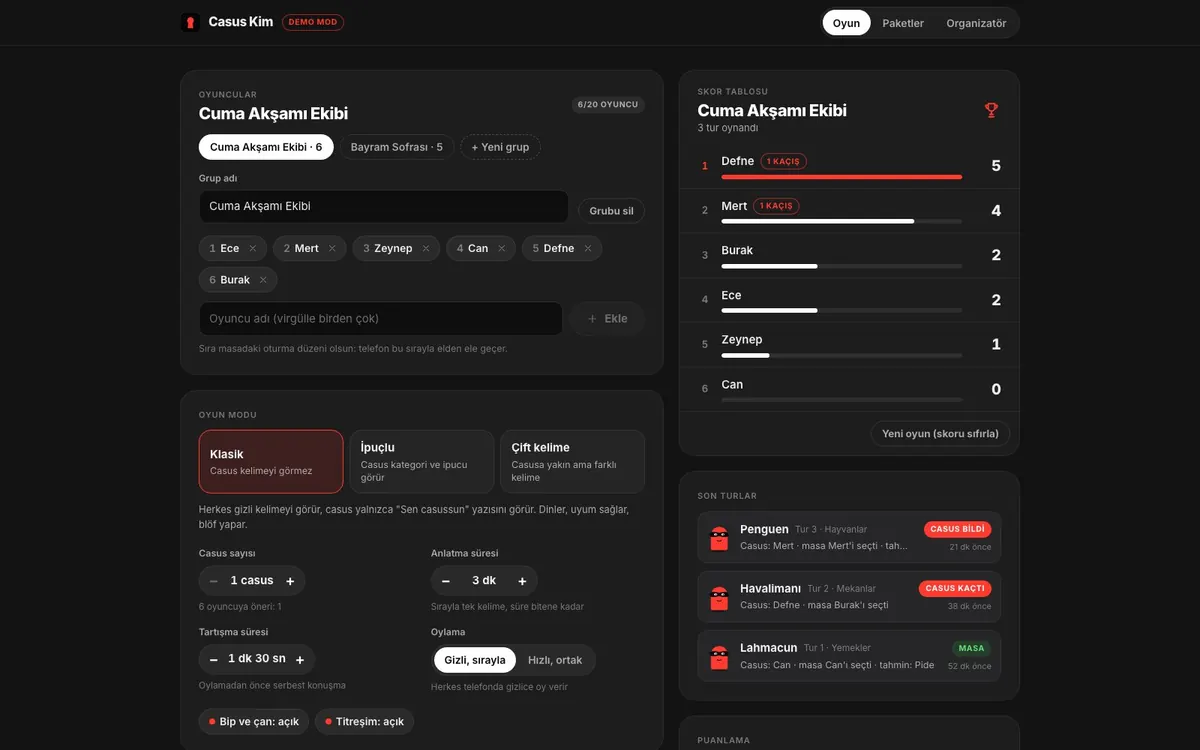Select the Bayram Sofrası · 5 group
The image size is (1200, 750).
pyautogui.click(x=397, y=147)
